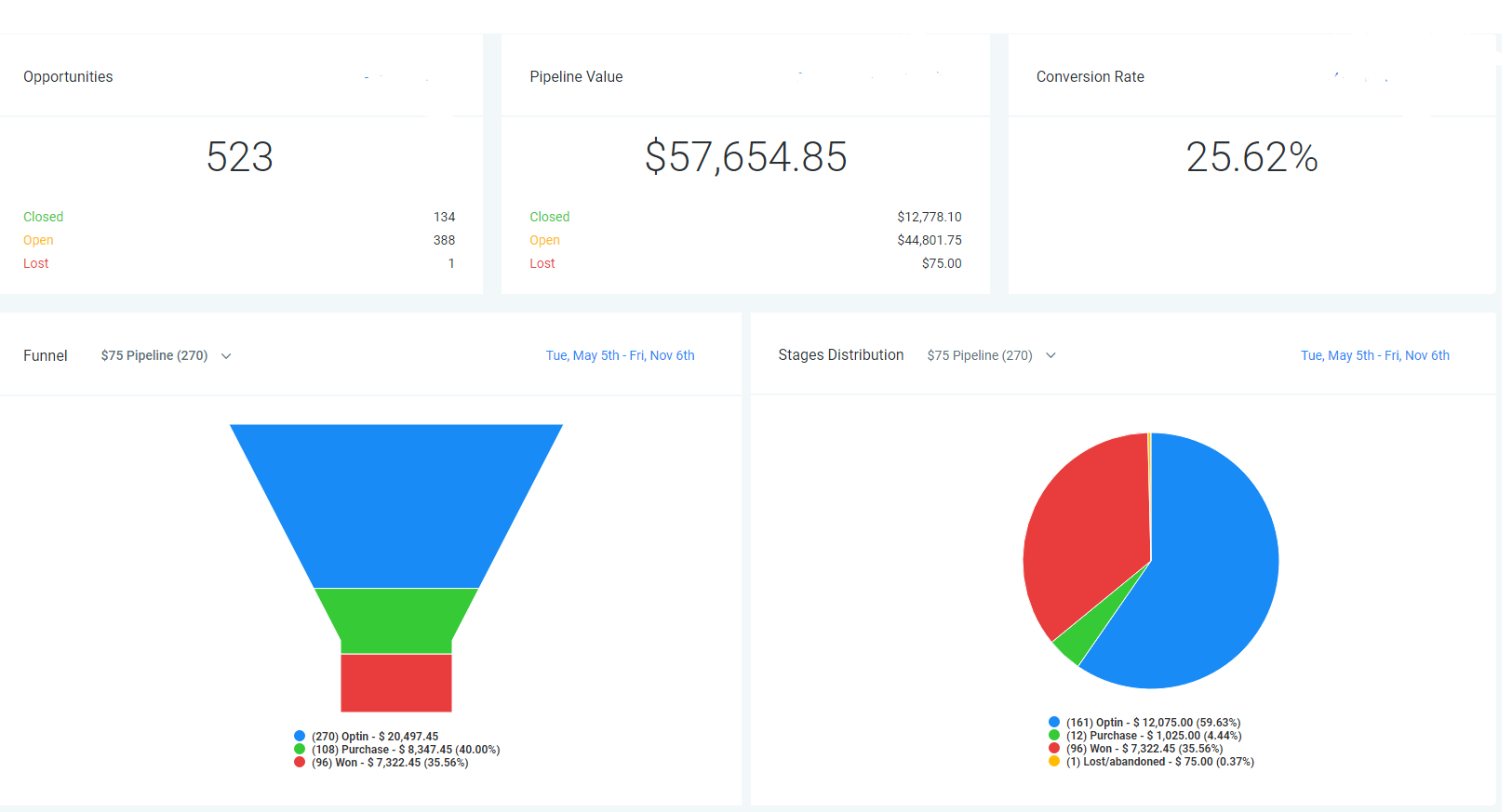The image size is (1512, 812).
Task: Toggle the green Purchase dot in pie legend
Action: (x=1054, y=735)
